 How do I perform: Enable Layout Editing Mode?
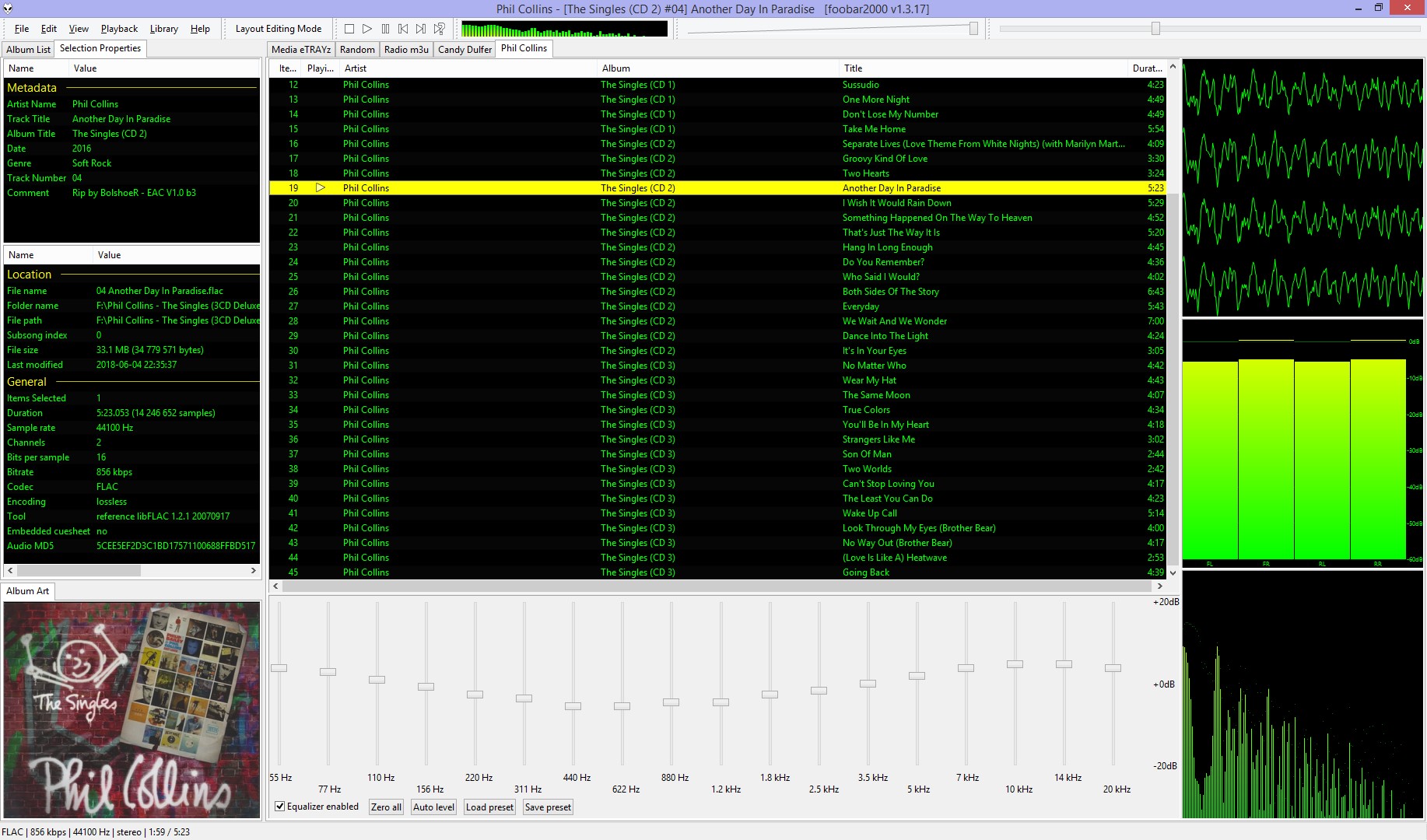coord(278,28)
